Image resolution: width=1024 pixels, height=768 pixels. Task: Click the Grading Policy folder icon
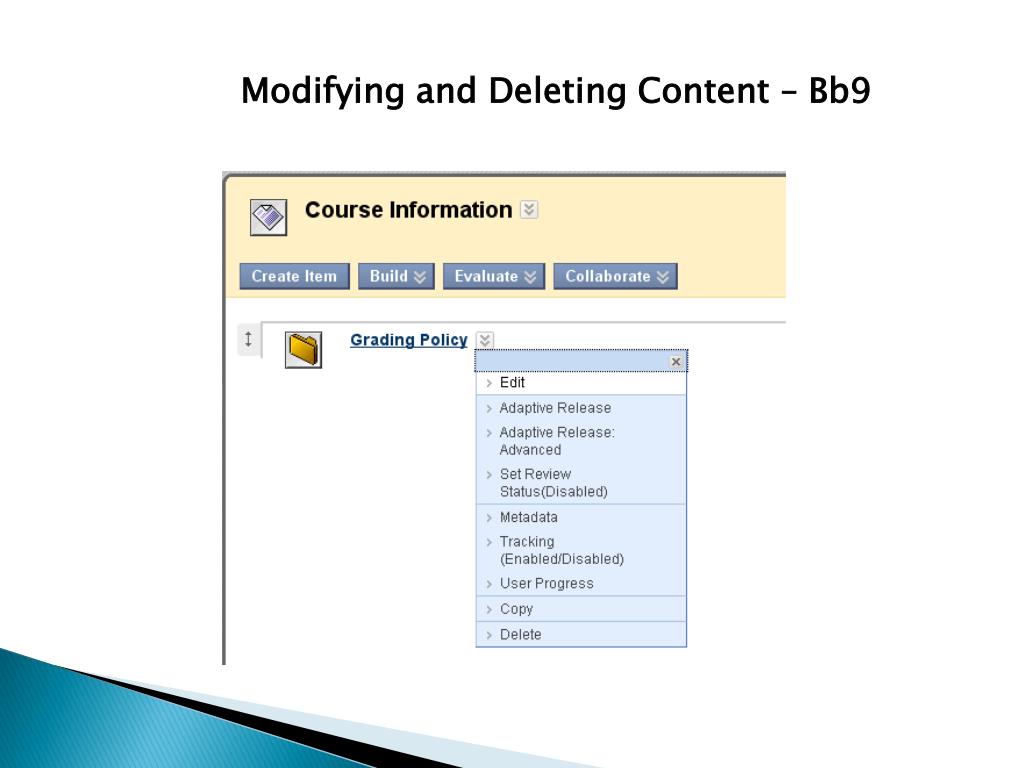pyautogui.click(x=303, y=349)
